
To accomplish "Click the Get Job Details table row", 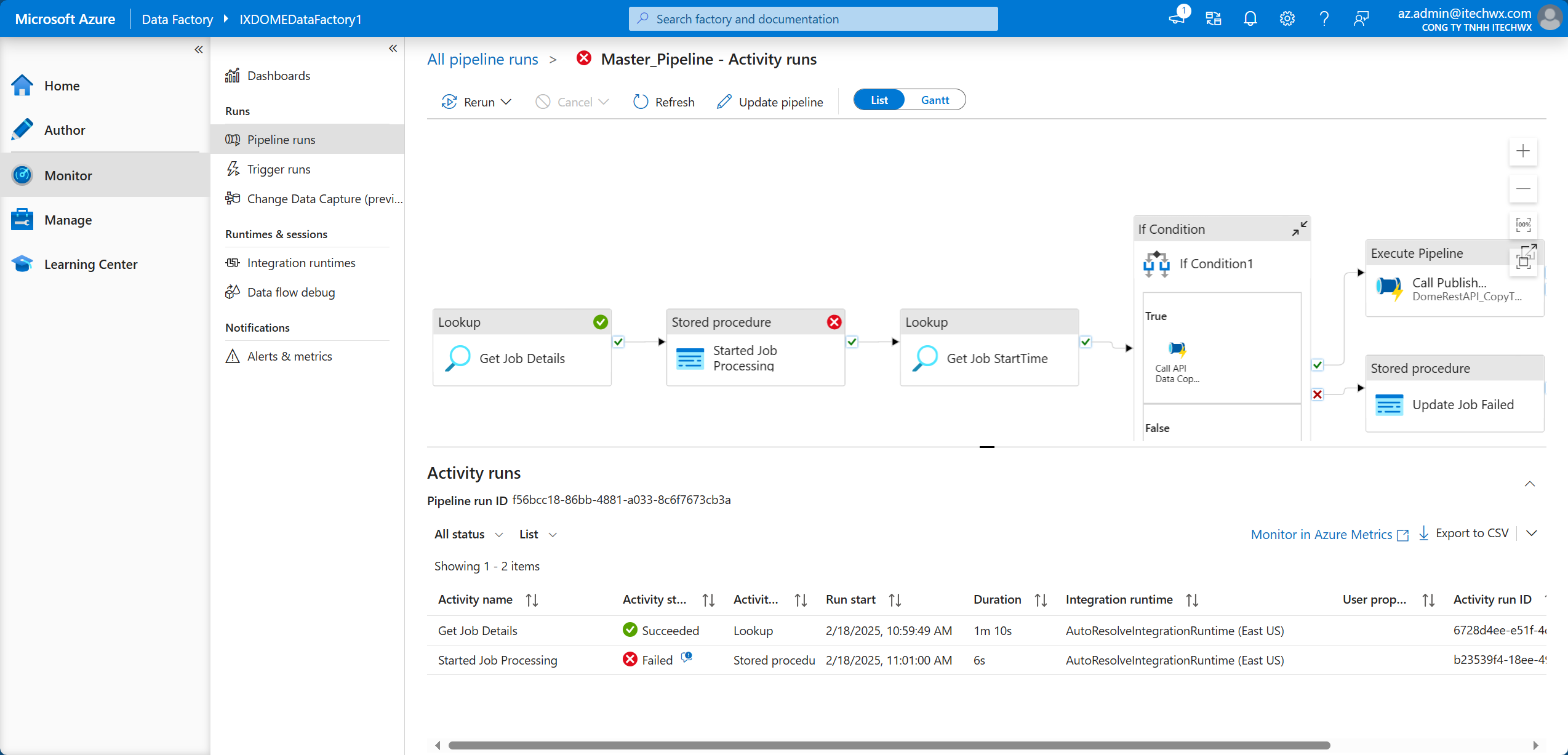I will click(986, 630).
